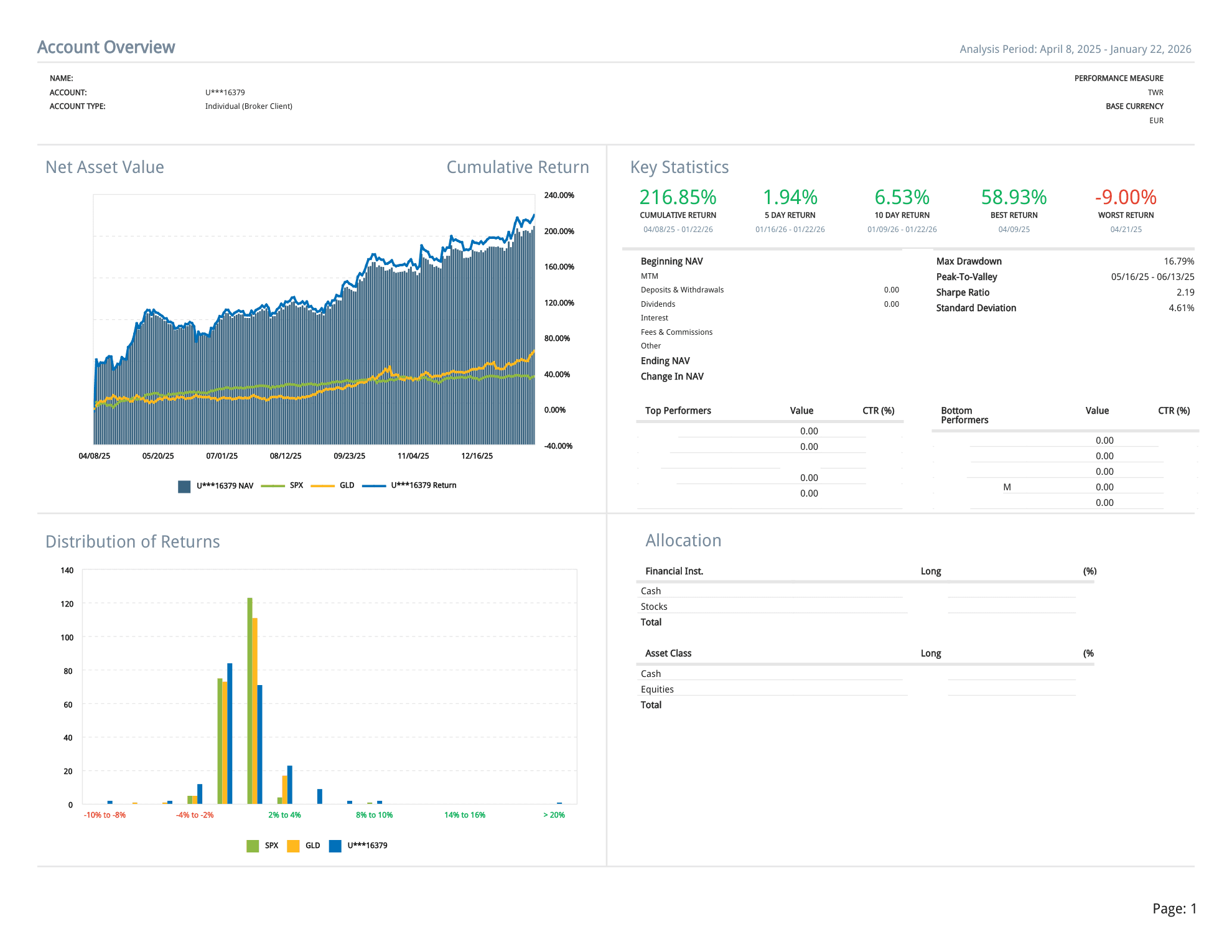Screen dimensions: 1232x952
Task: Click the 58.93% best return value
Action: (1014, 197)
